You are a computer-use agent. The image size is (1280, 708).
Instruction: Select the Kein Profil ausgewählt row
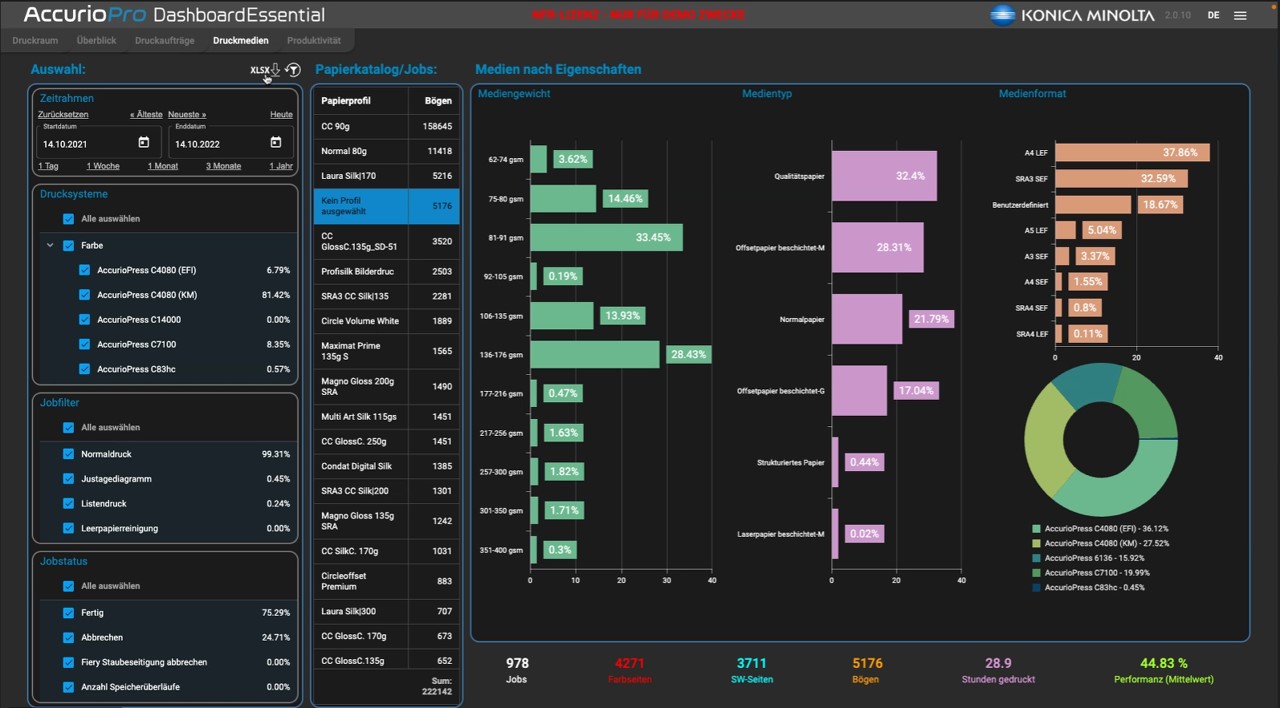[x=386, y=206]
